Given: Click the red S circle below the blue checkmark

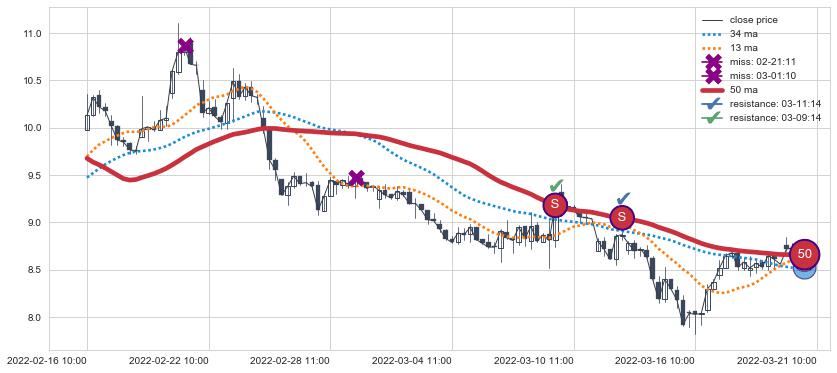Looking at the screenshot, I should pos(621,217).
